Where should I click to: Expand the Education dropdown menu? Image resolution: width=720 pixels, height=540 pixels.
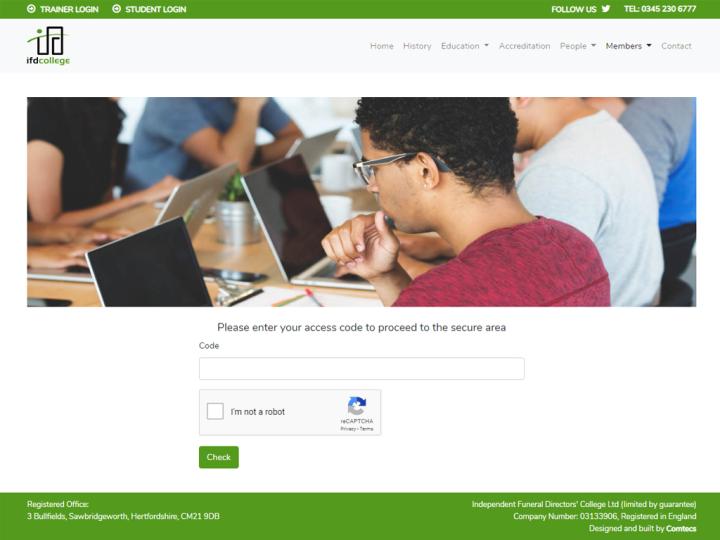point(465,46)
